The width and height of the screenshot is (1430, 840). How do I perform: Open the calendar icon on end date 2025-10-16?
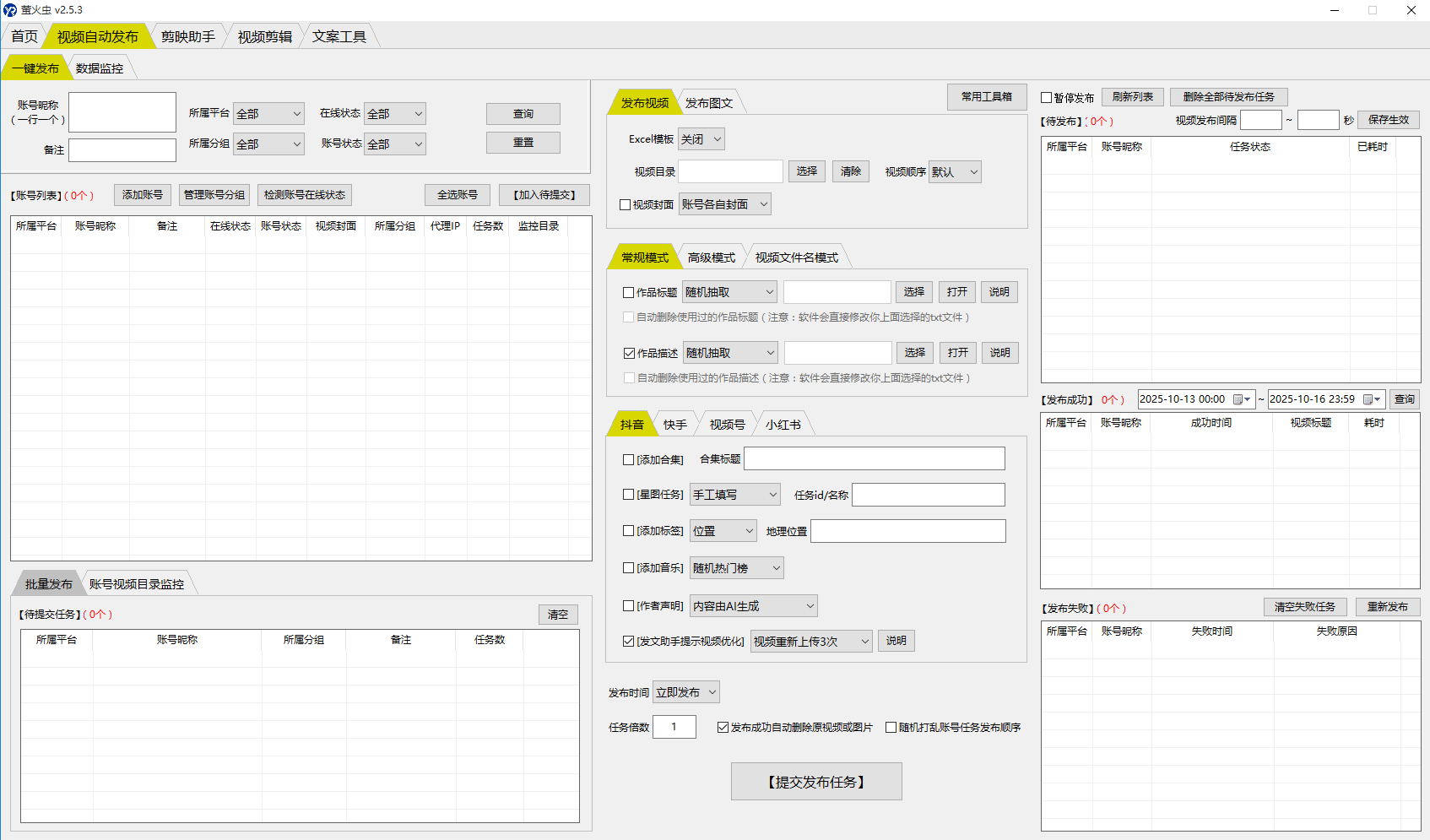click(x=1371, y=399)
